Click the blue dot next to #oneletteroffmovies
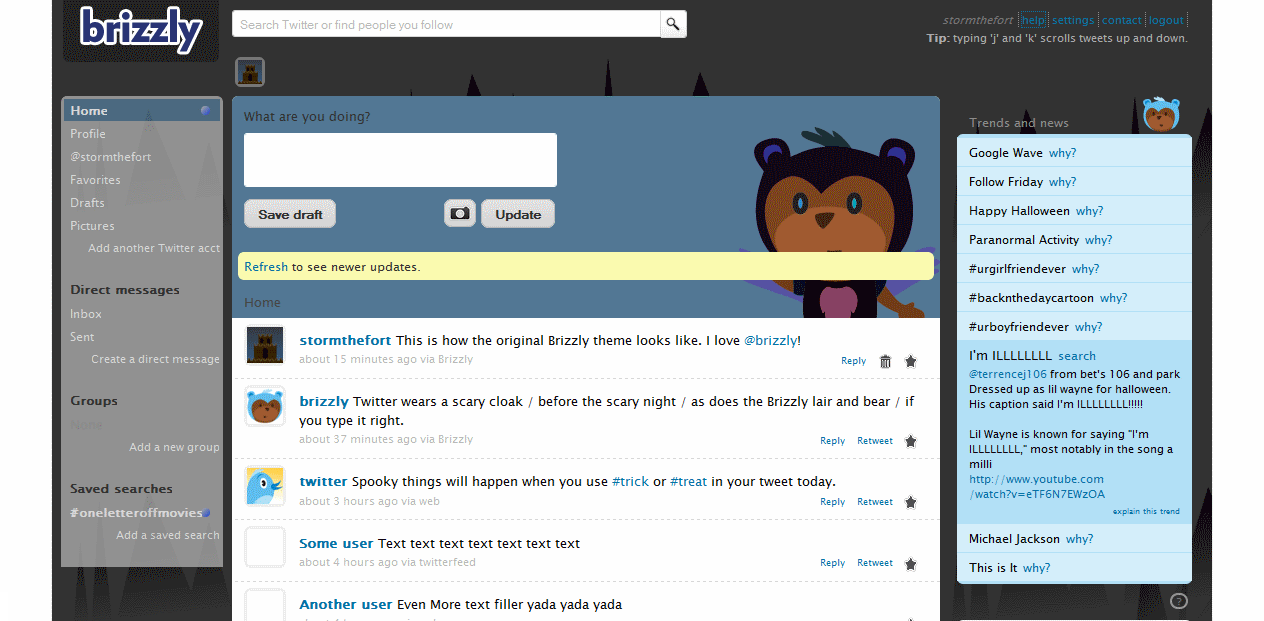Viewport: 1264px width, 621px height. [x=207, y=513]
